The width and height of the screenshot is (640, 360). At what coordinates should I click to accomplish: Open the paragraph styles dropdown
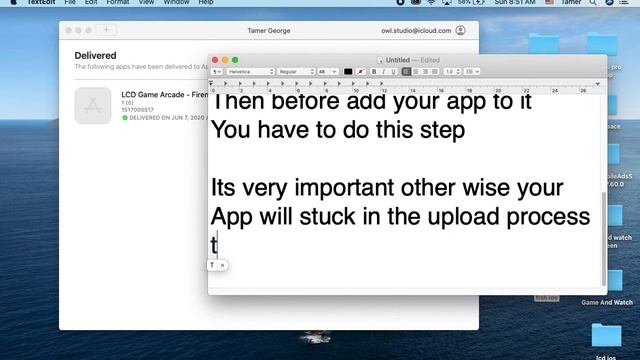tap(216, 72)
